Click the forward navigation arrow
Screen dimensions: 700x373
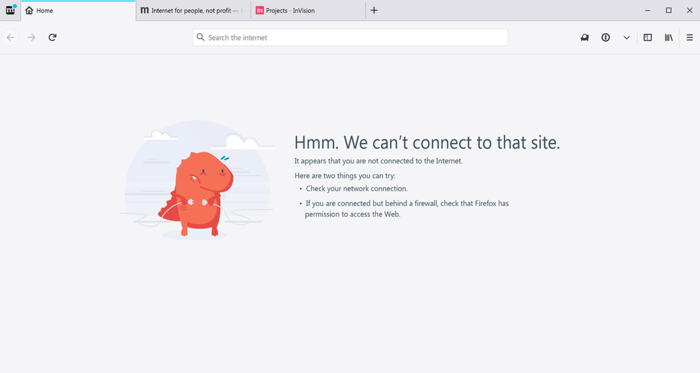point(31,37)
